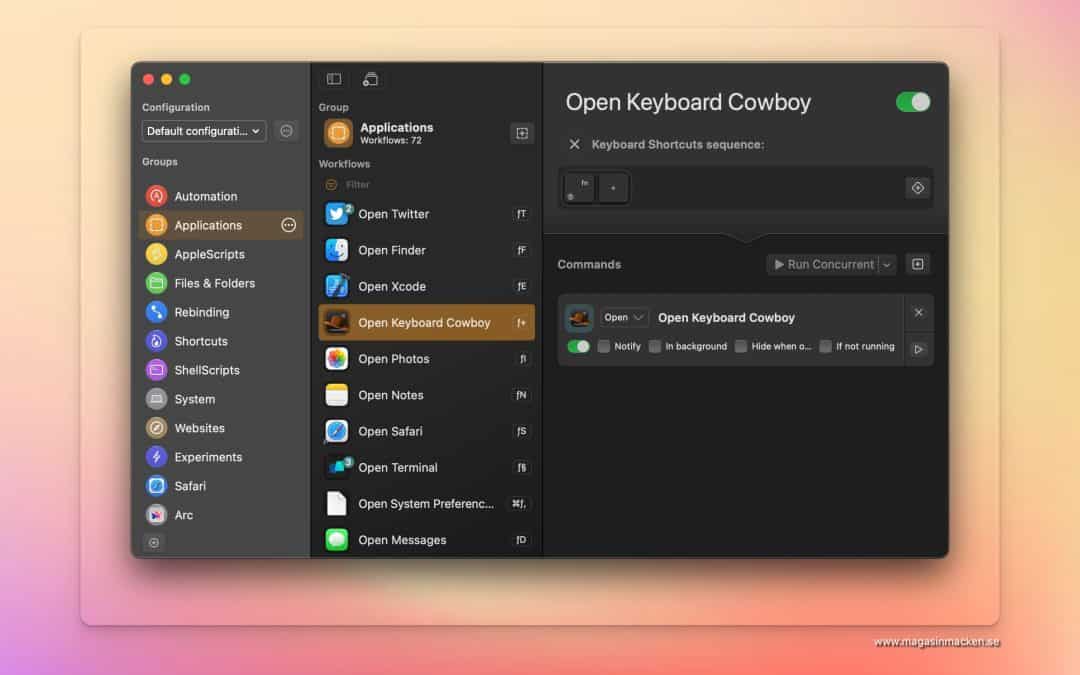
Task: Click the Terminal icon in workflows
Action: point(337,467)
